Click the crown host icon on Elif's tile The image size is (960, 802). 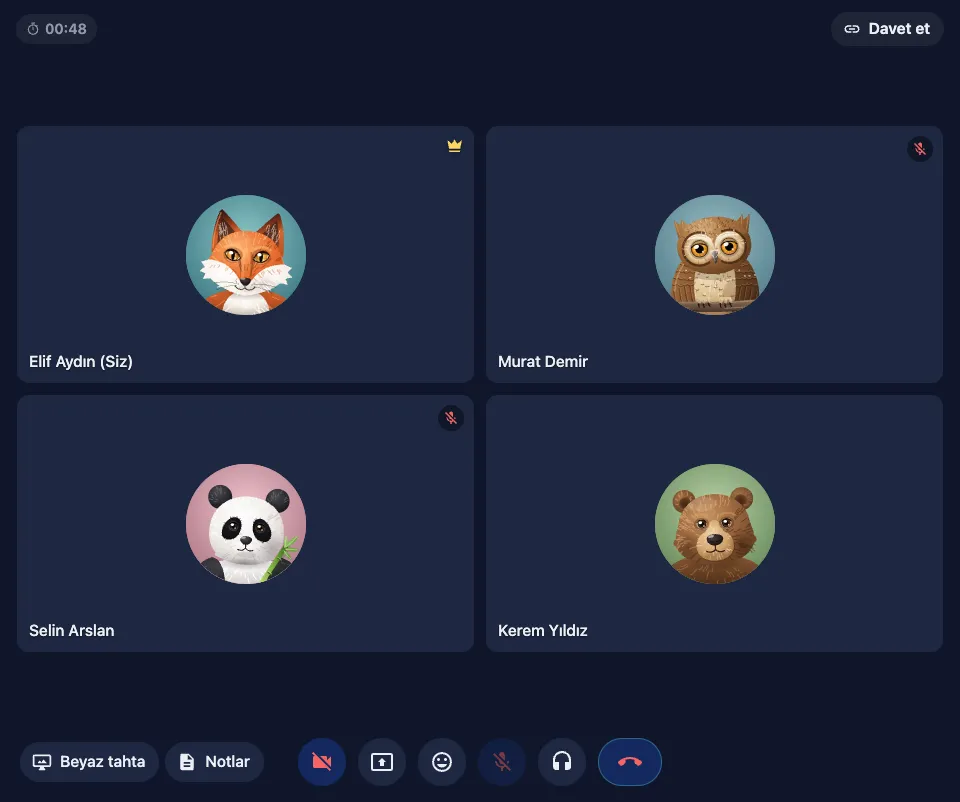tap(454, 146)
